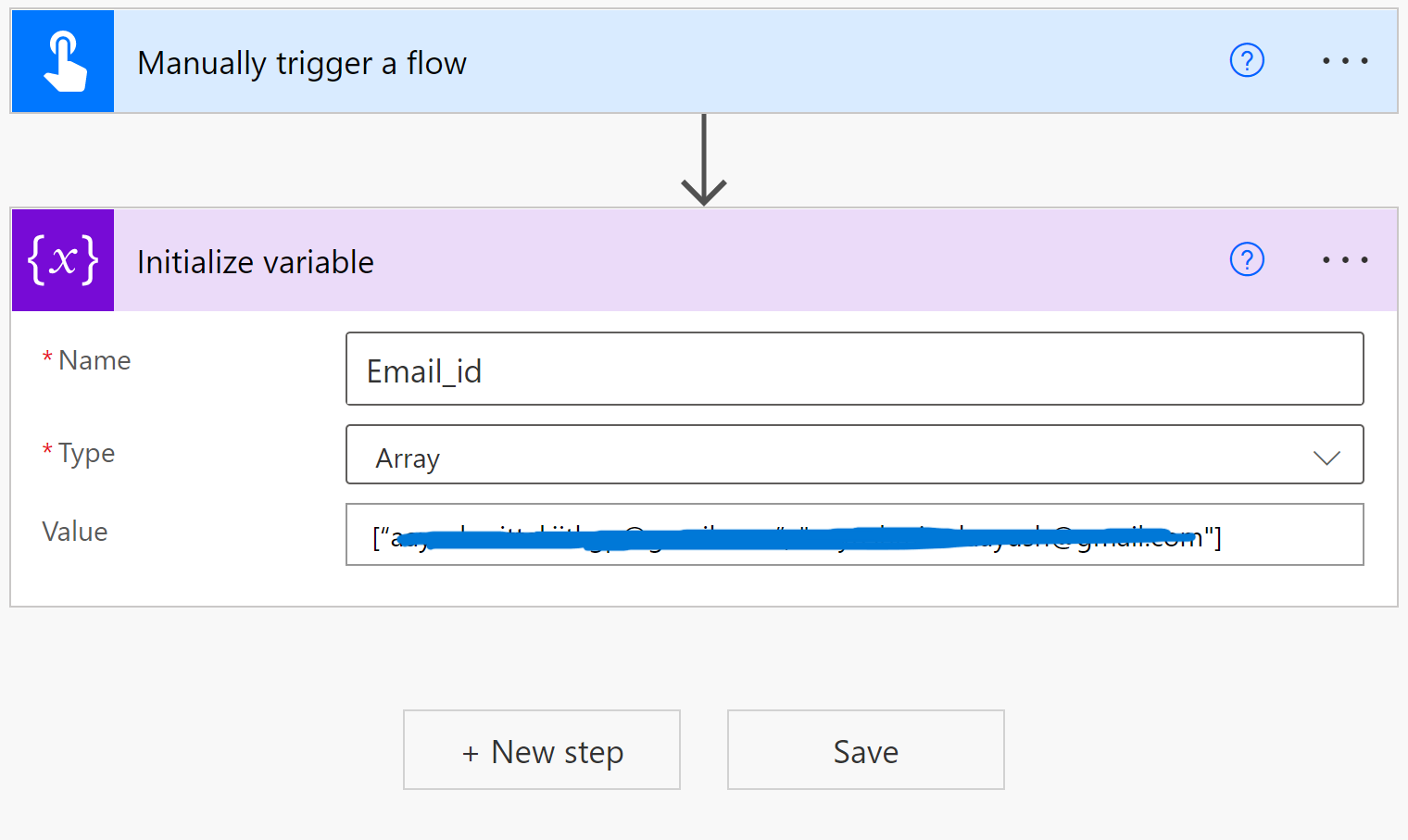Collapse the Initialize variable card via its title
The width and height of the screenshot is (1408, 840).
tap(256, 262)
